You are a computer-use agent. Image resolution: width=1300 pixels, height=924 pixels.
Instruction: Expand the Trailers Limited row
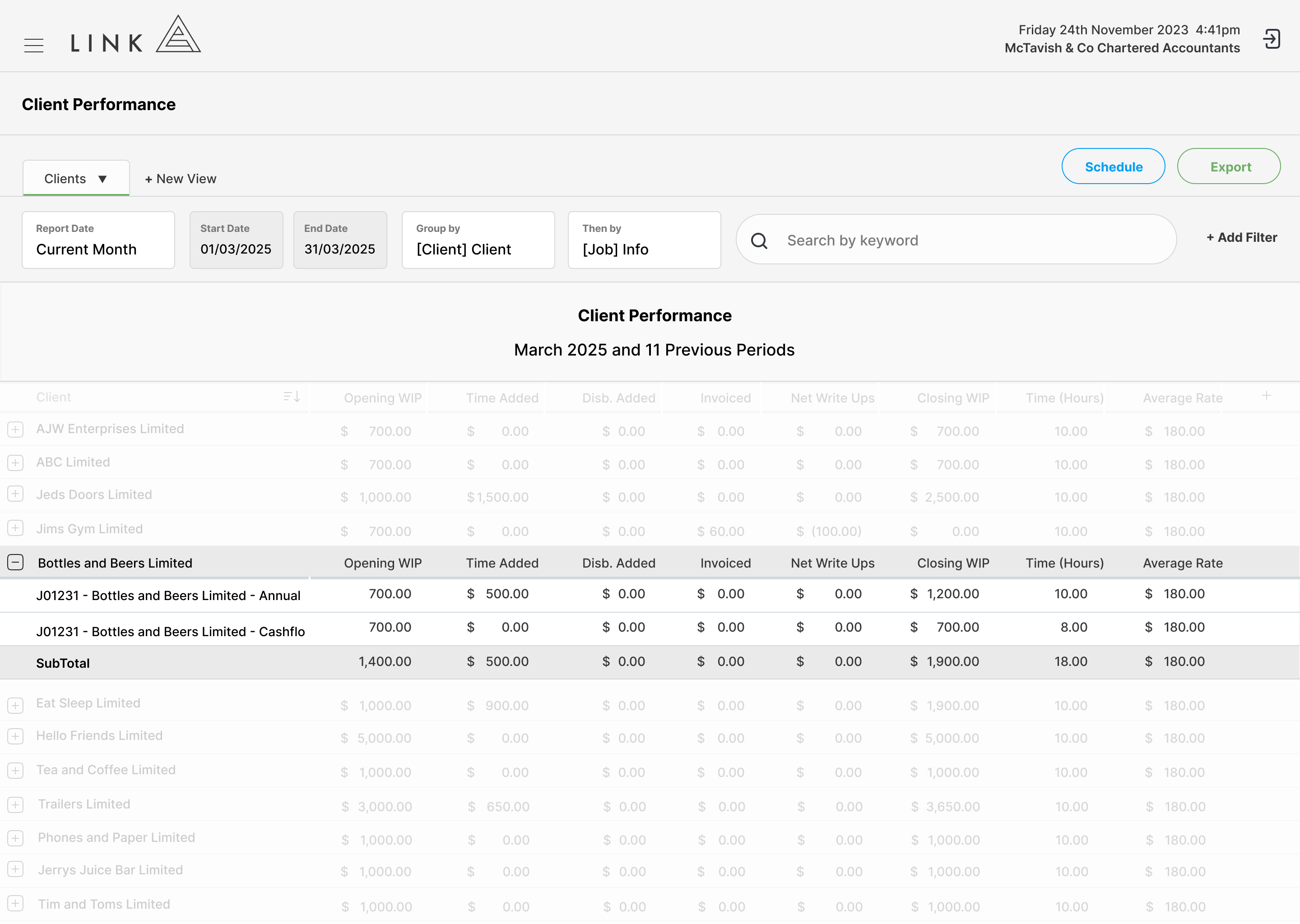pos(15,804)
